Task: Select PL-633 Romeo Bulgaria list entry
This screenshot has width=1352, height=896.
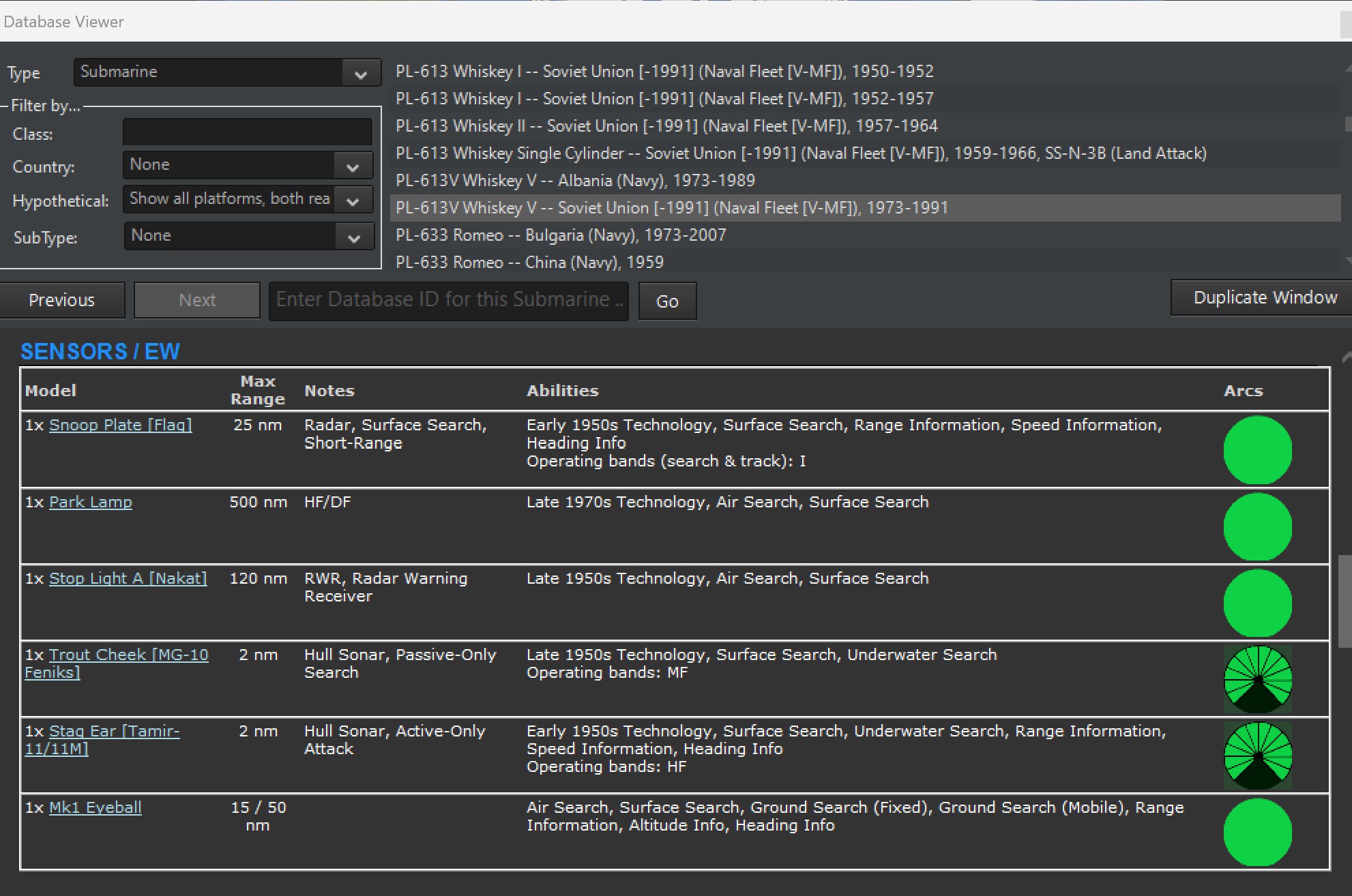Action: (561, 235)
